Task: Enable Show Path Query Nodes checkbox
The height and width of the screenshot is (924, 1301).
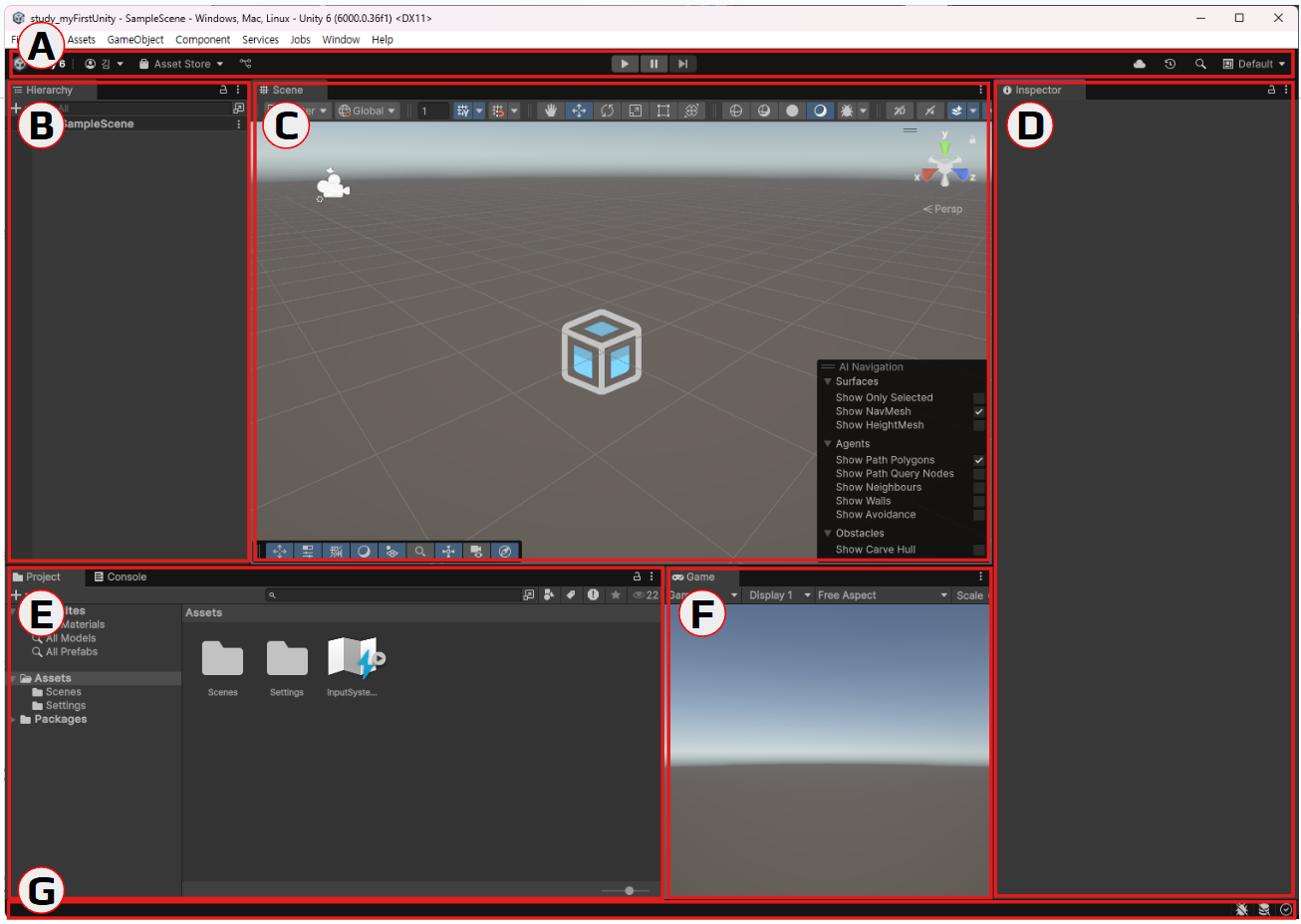Action: click(x=978, y=474)
